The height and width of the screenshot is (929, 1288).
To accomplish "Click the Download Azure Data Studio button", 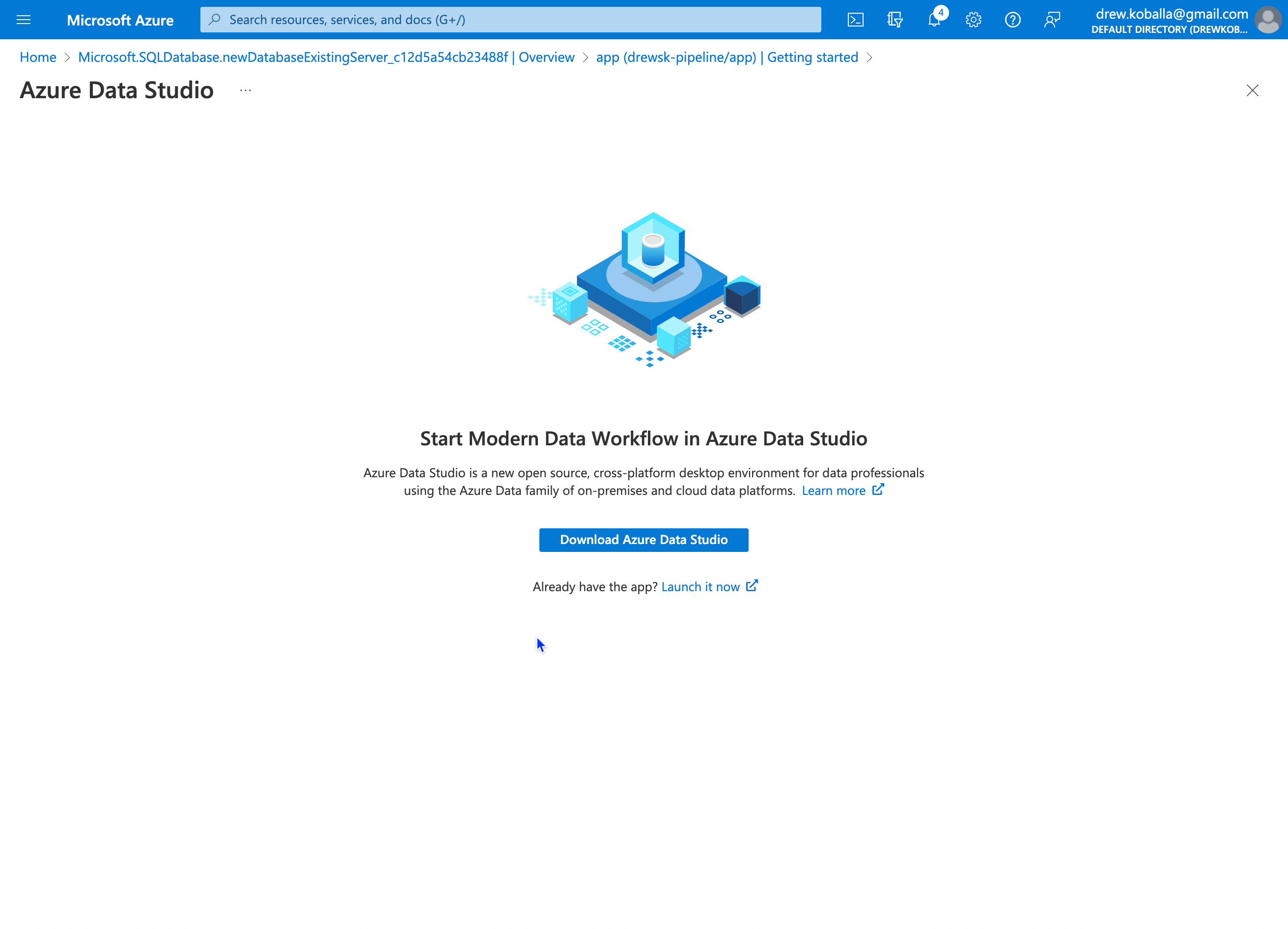I will click(644, 540).
